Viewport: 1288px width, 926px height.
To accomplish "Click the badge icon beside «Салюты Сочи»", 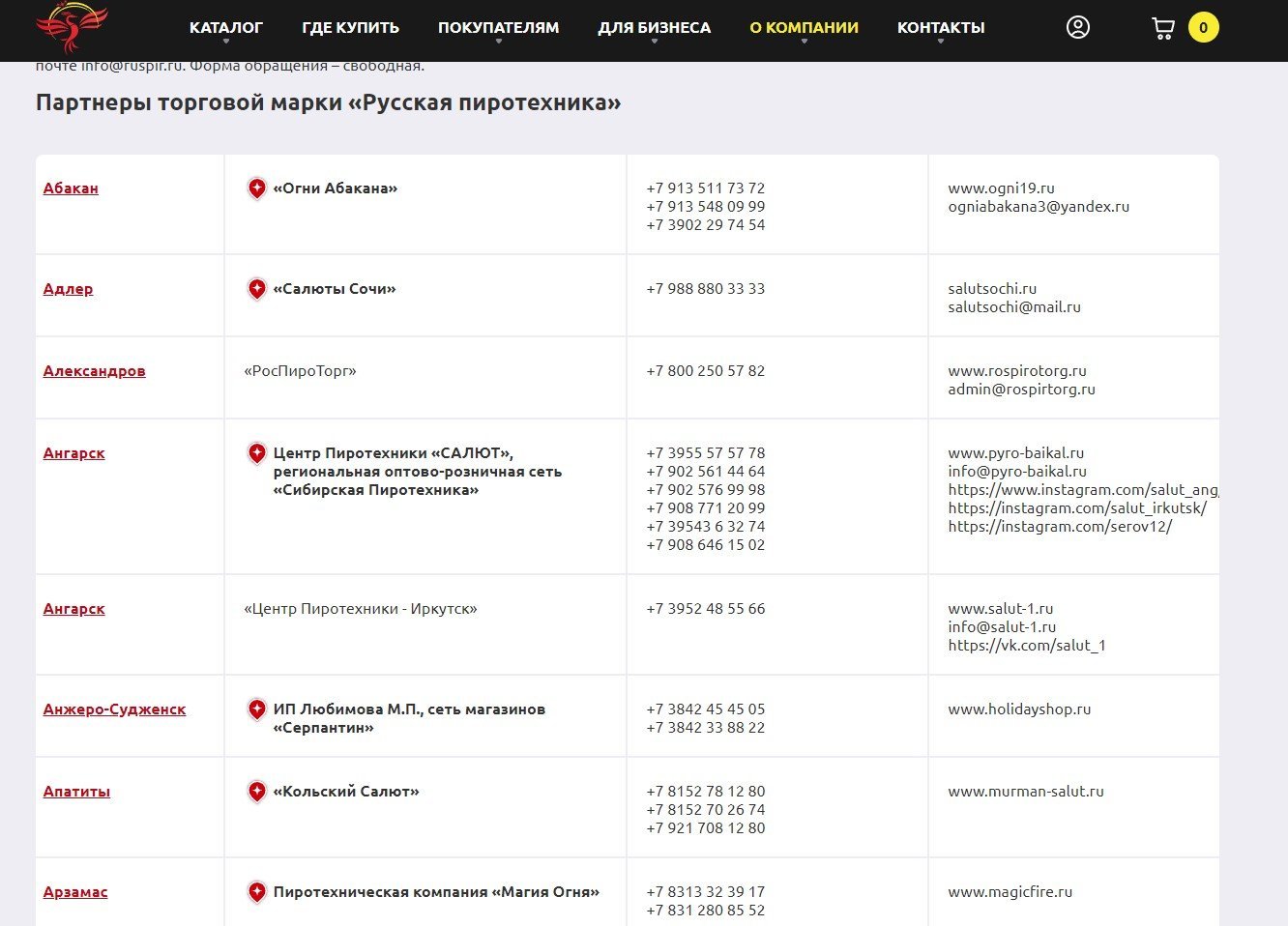I will click(256, 289).
